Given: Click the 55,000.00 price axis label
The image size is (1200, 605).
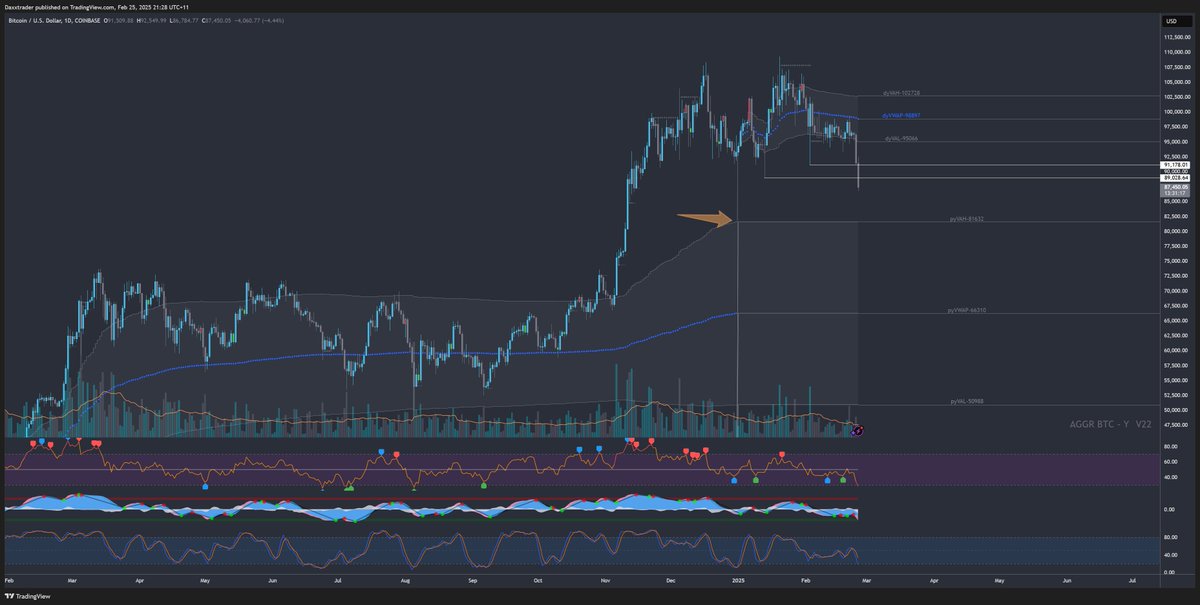Looking at the screenshot, I should coord(1174,380).
